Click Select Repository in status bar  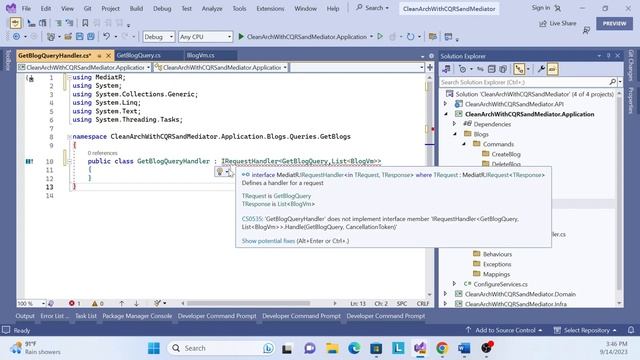(x=585, y=330)
